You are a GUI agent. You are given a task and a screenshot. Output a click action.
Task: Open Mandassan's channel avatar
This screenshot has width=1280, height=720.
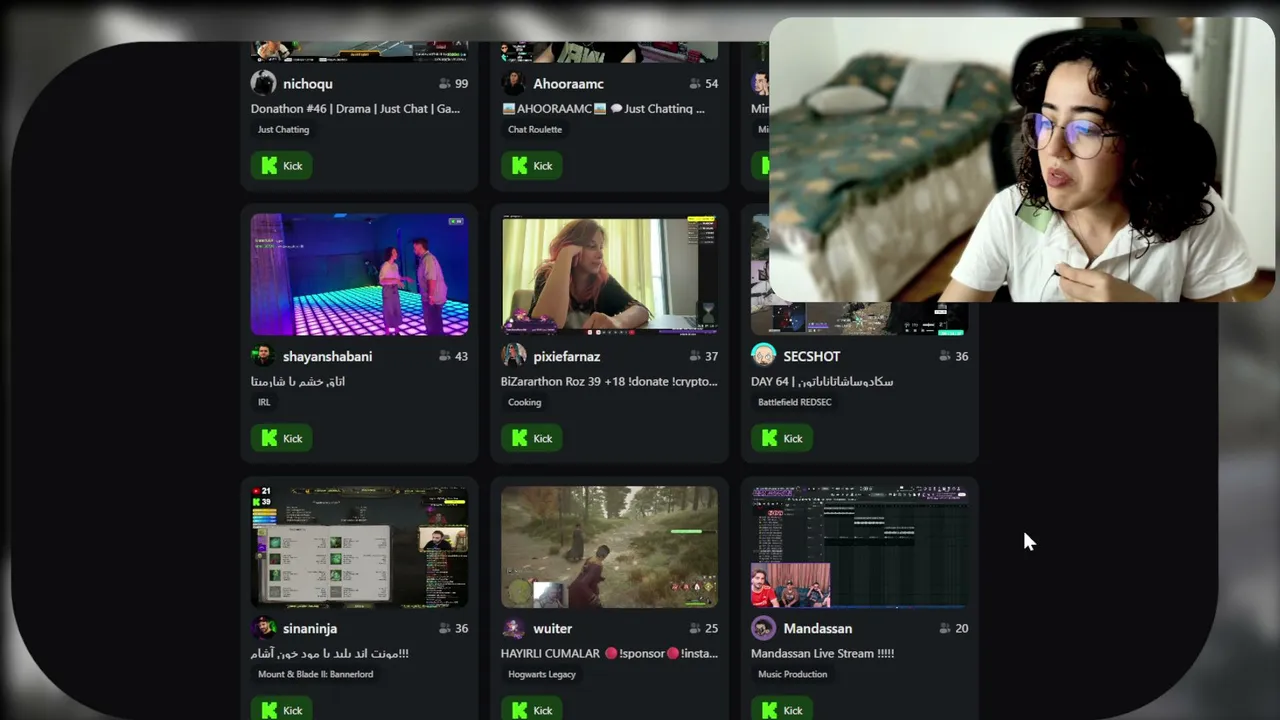[x=763, y=628]
